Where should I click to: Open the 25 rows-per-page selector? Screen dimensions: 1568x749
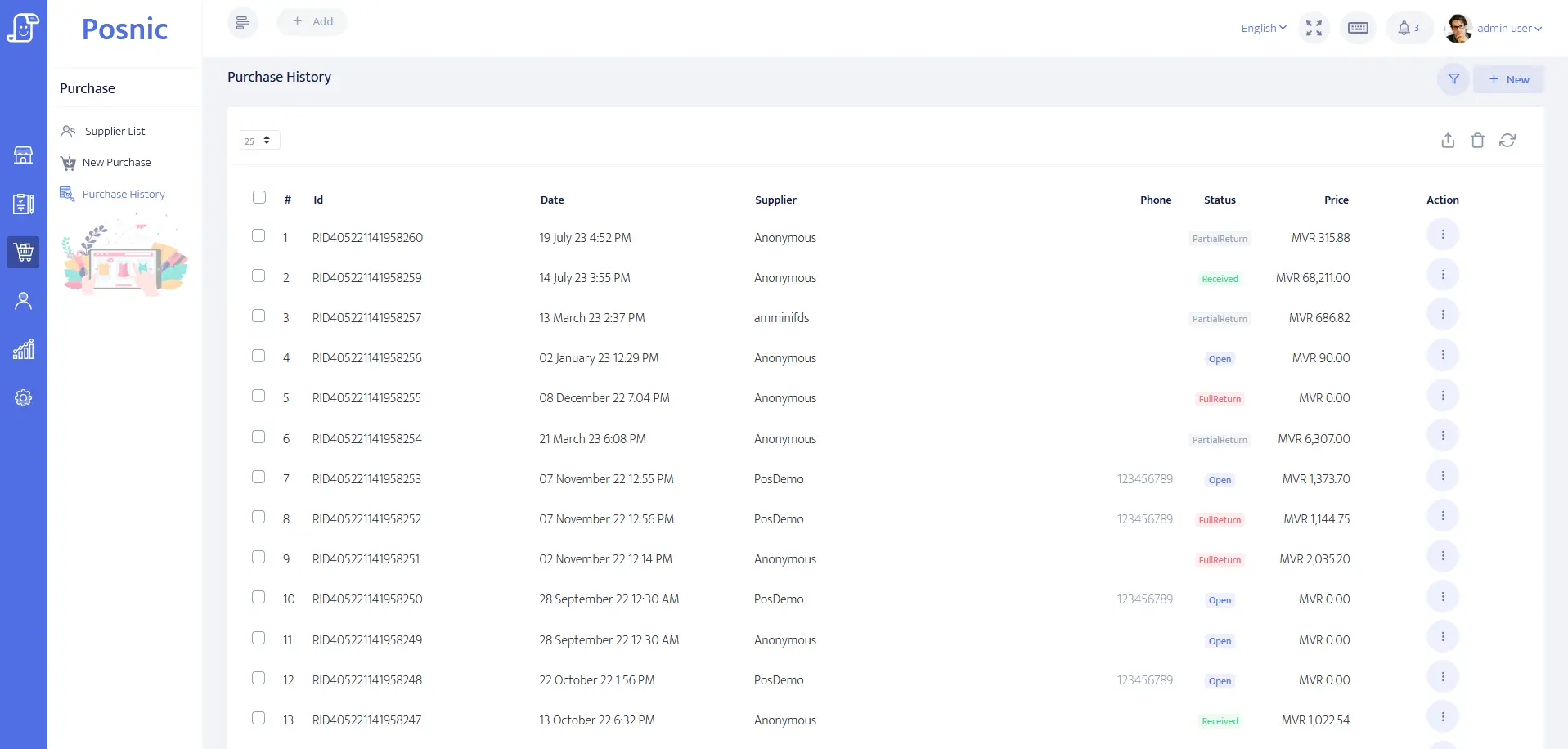click(x=259, y=141)
